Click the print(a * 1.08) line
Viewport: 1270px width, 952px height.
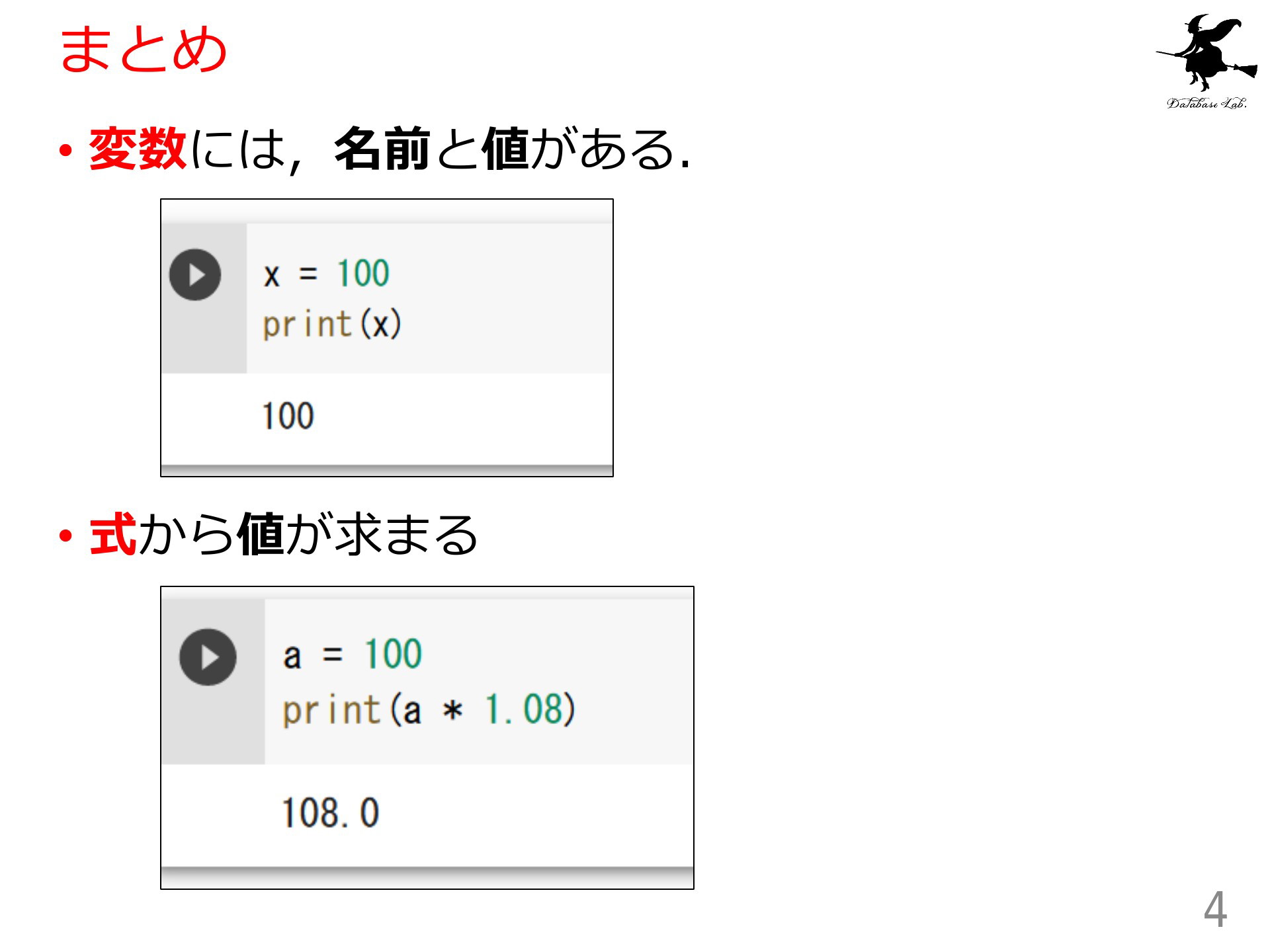pos(429,710)
